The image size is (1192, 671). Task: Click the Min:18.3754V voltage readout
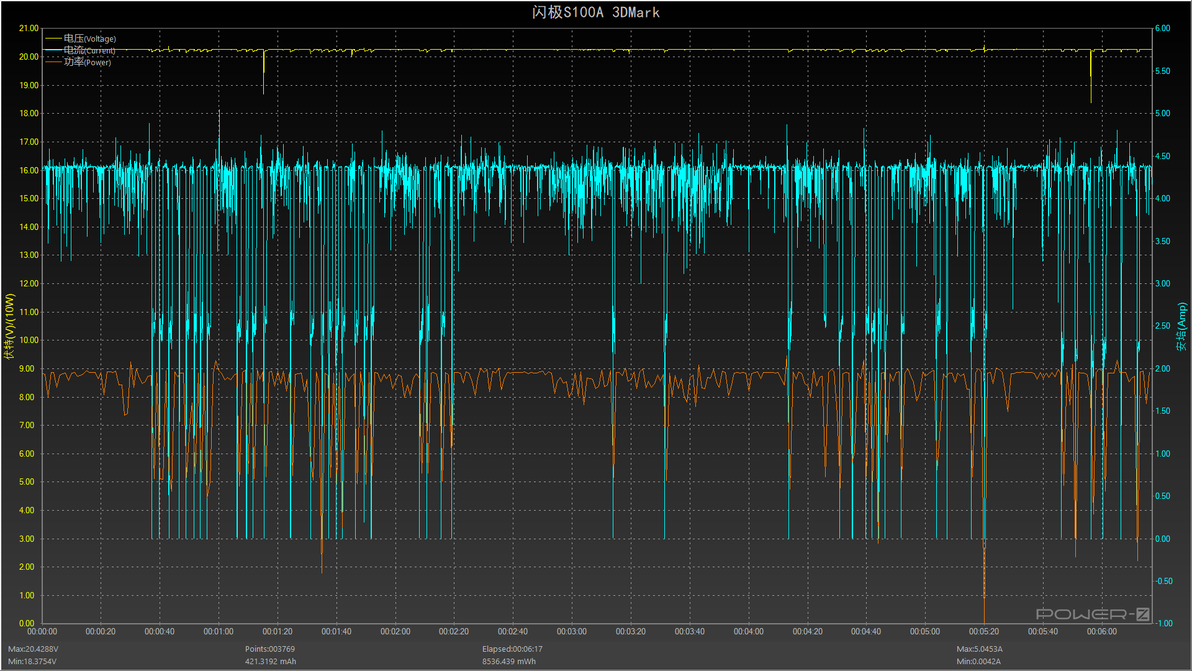(33, 661)
